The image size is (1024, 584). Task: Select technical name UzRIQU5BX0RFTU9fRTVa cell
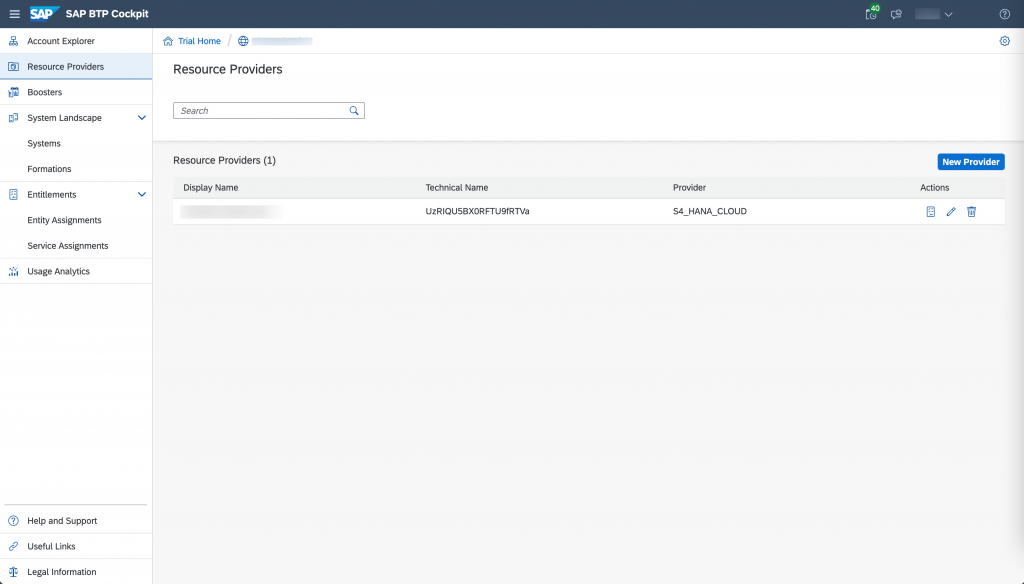(x=477, y=211)
